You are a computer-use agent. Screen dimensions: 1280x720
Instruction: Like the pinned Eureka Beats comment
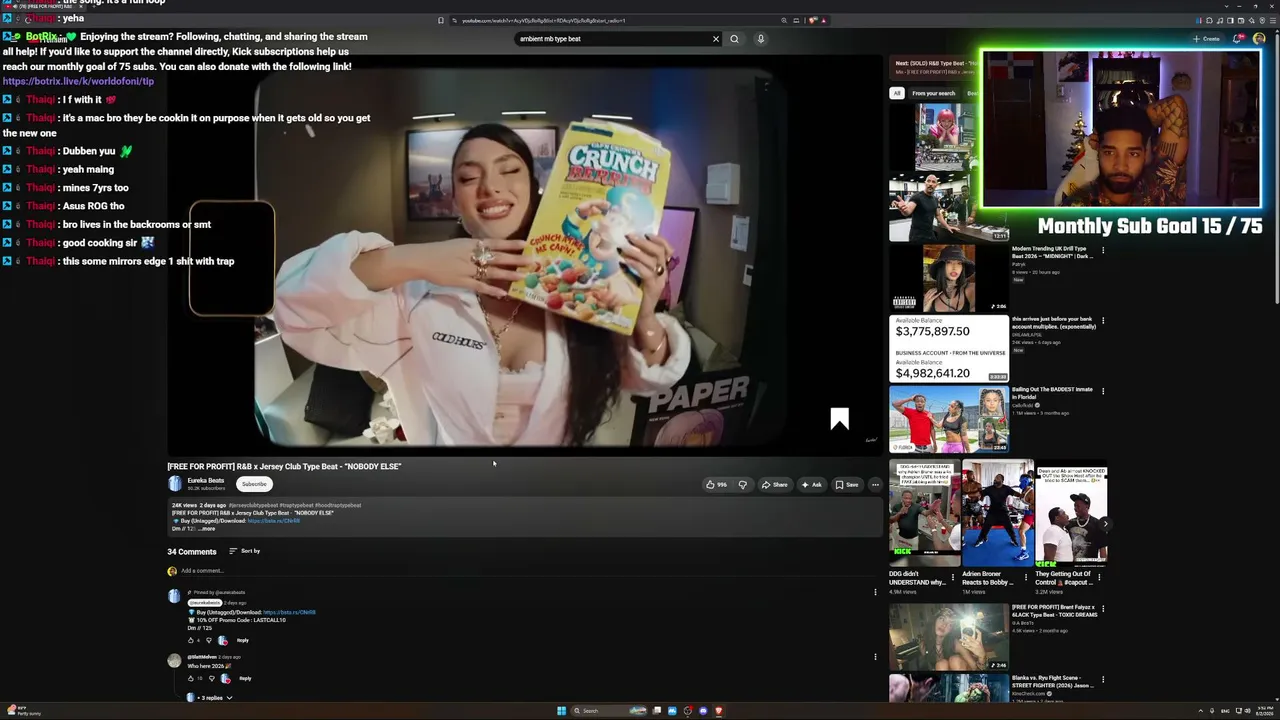191,640
